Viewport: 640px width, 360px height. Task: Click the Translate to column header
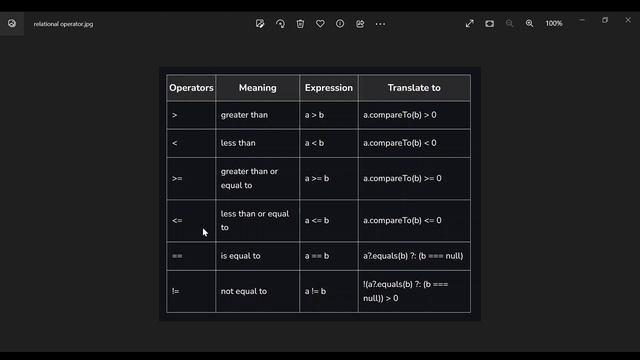(414, 88)
